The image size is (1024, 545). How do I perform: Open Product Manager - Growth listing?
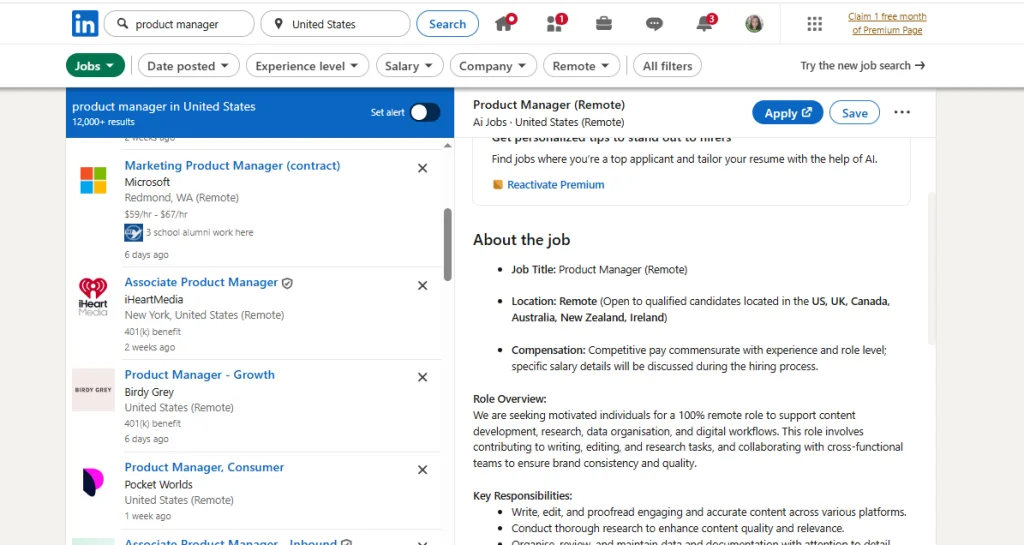(x=200, y=375)
